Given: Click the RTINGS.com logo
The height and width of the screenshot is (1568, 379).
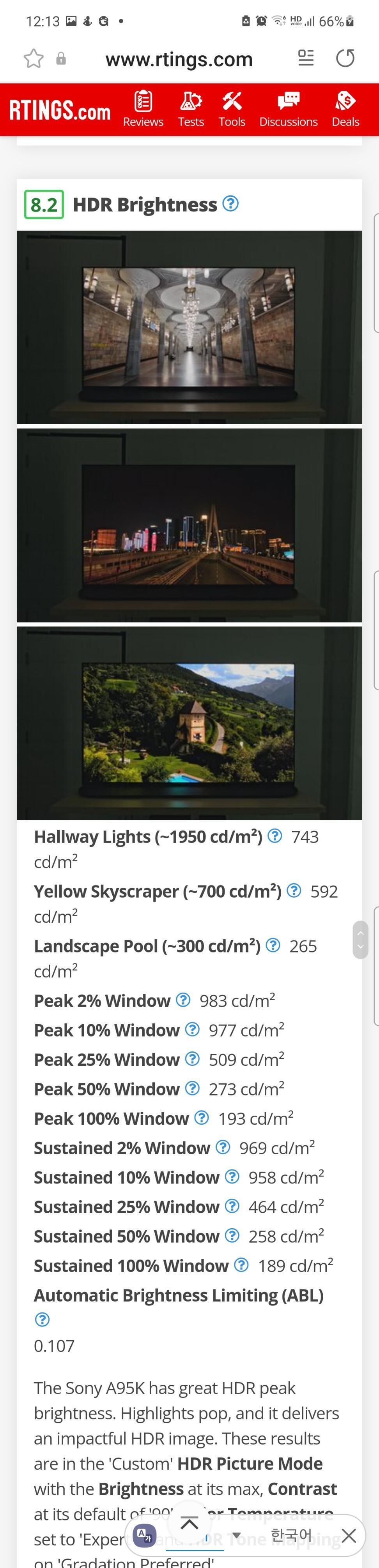Looking at the screenshot, I should coord(60,110).
